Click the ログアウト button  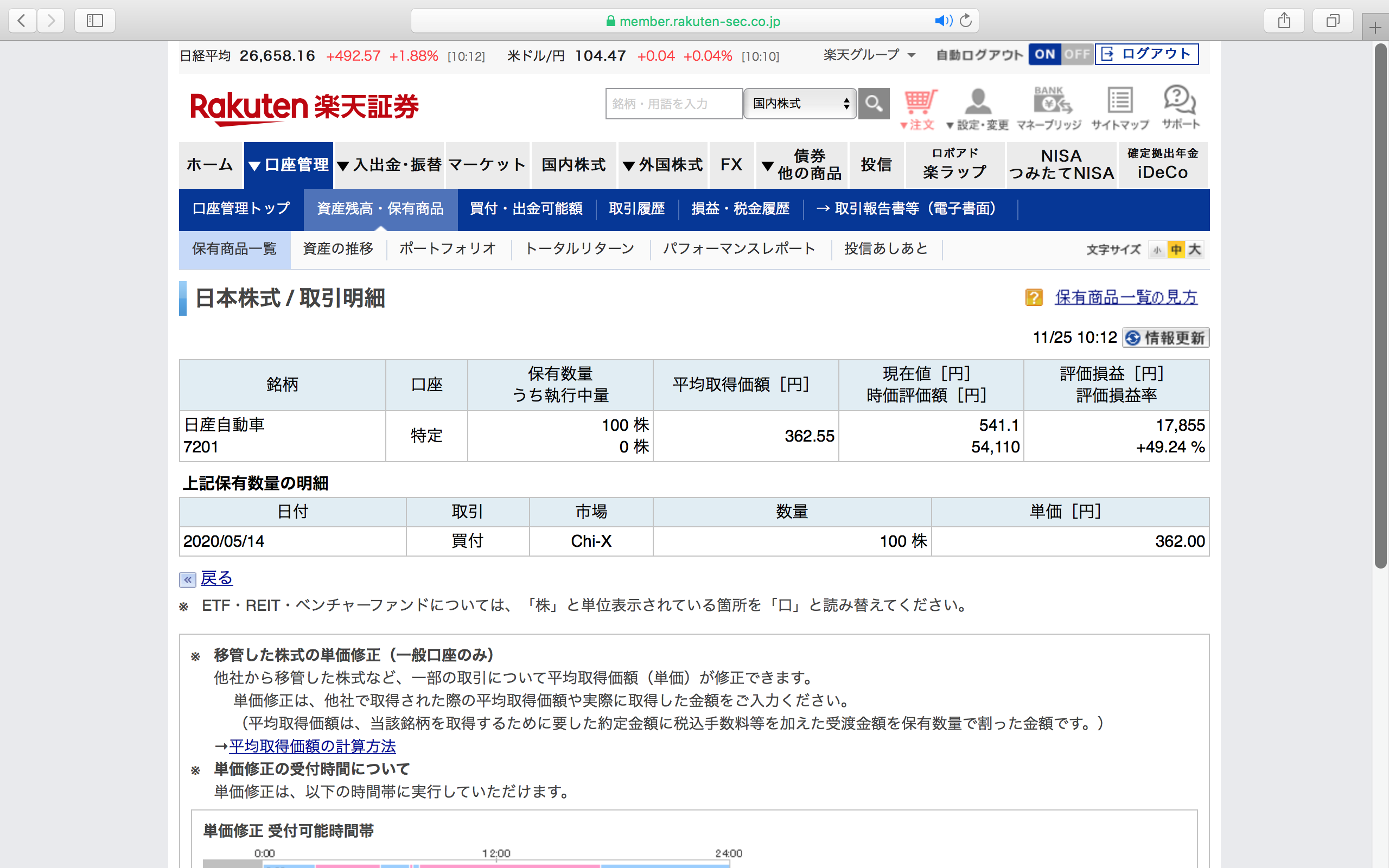[1146, 55]
